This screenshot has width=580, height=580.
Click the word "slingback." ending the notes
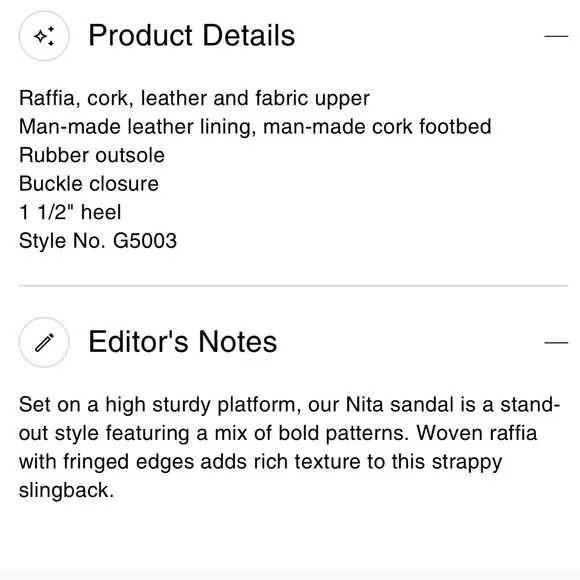click(66, 490)
